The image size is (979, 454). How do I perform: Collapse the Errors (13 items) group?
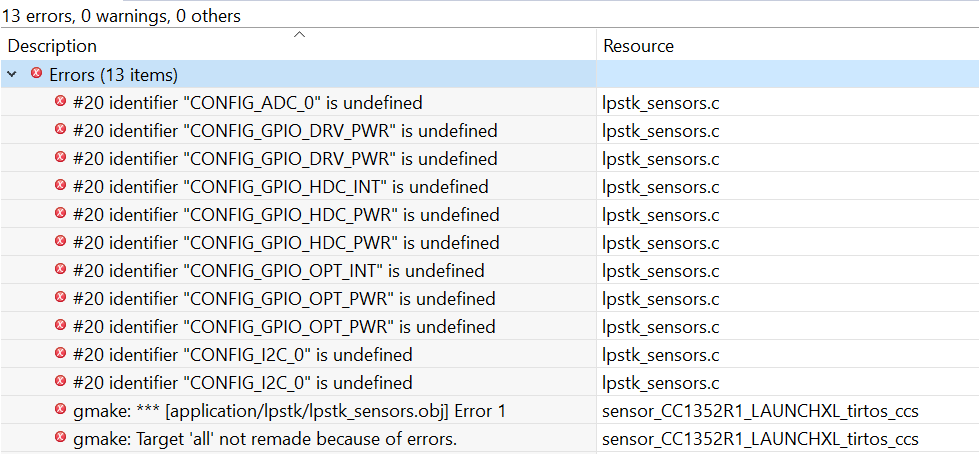[x=12, y=74]
